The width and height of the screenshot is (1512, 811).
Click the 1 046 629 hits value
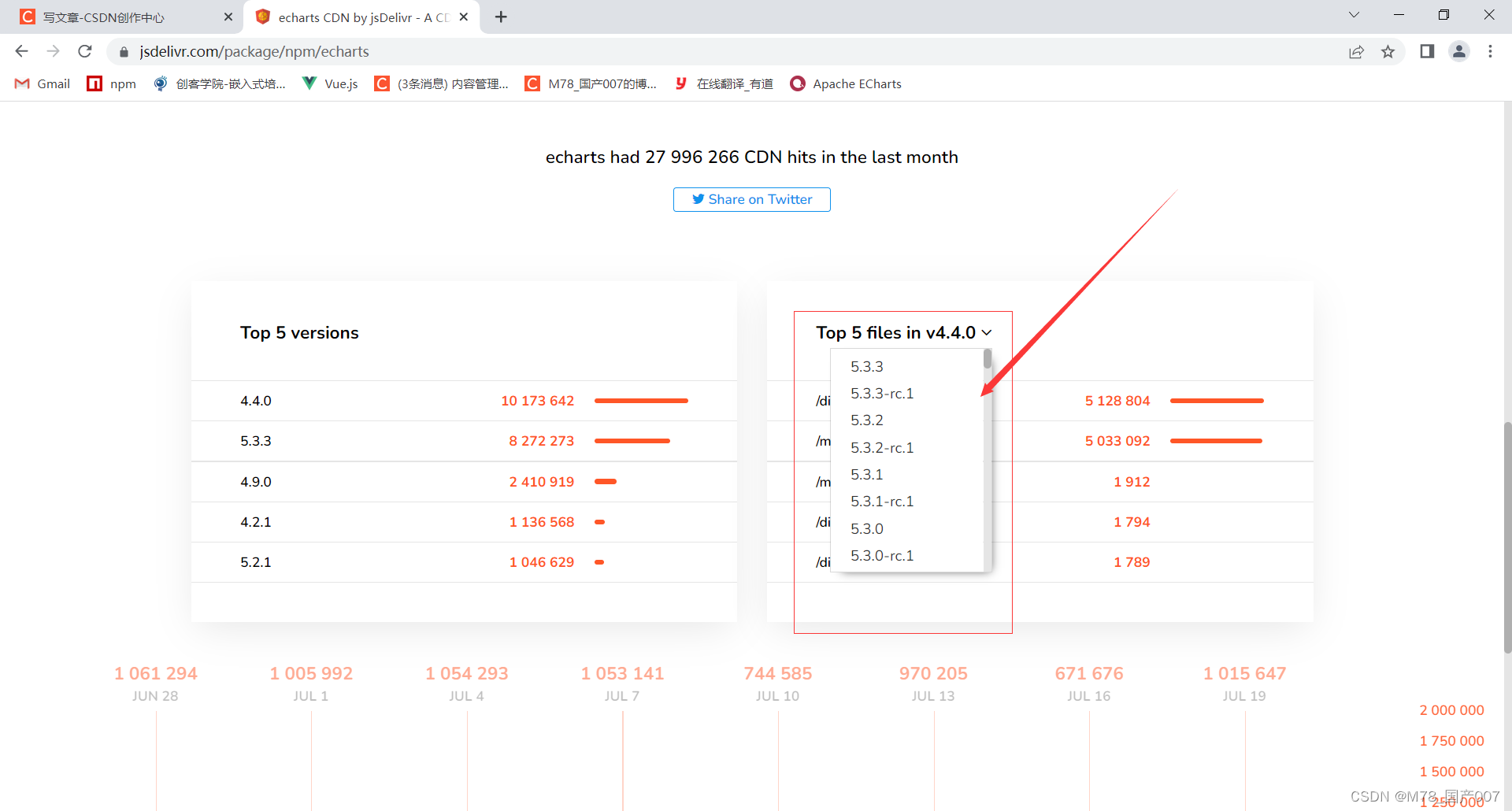point(542,562)
